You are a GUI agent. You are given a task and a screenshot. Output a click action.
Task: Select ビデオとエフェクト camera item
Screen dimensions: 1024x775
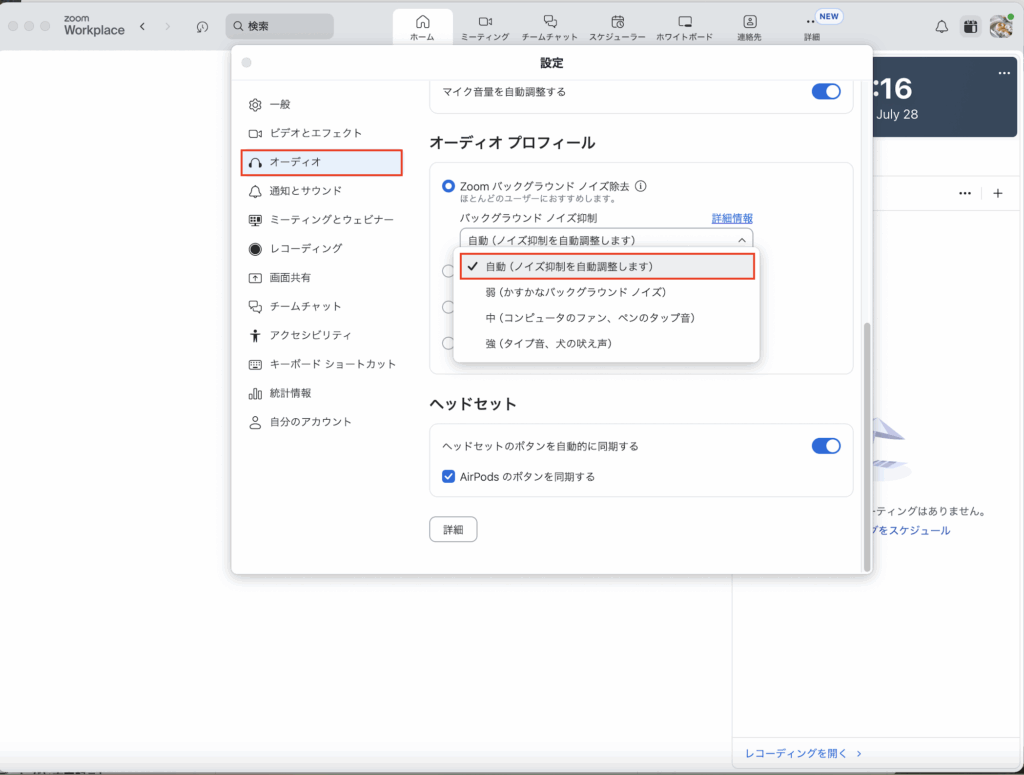pos(321,133)
